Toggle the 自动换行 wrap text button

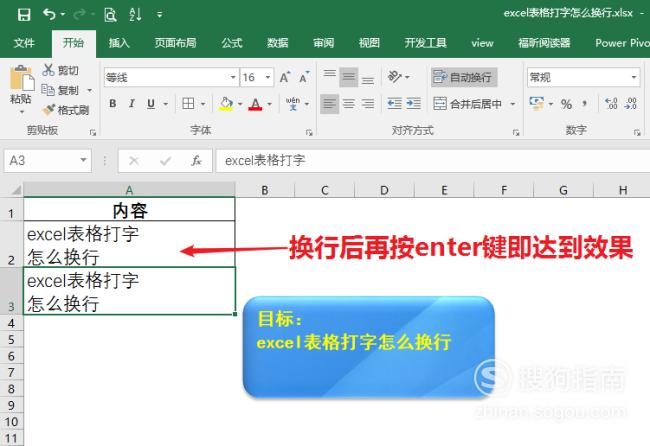point(463,77)
